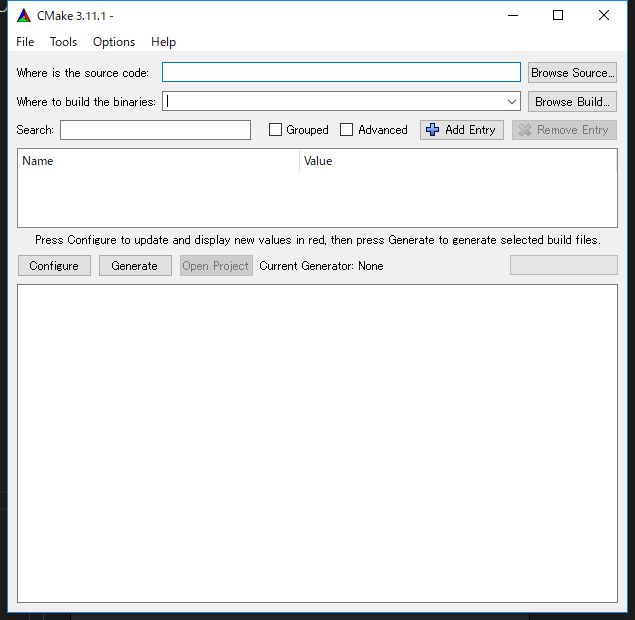Click the Value column header
Screen dimensions: 635x620
[458, 161]
